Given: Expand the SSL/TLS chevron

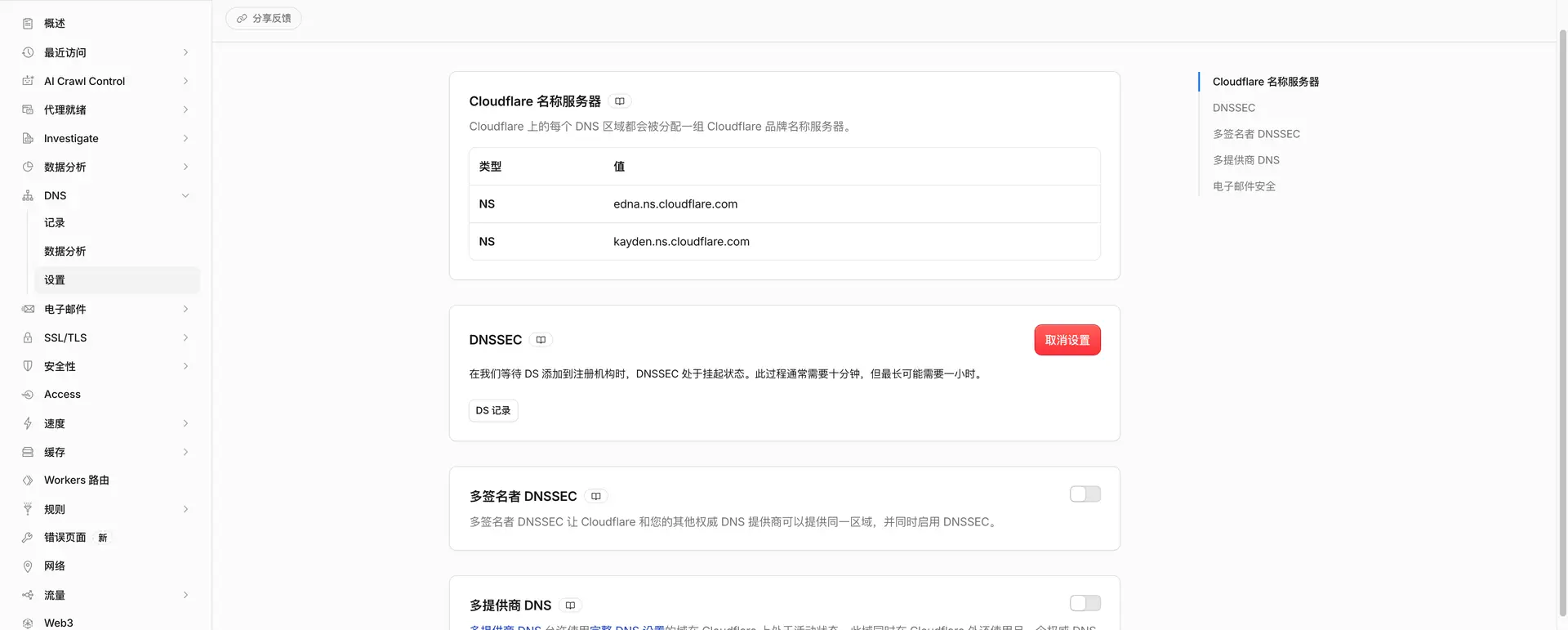Looking at the screenshot, I should pos(185,337).
